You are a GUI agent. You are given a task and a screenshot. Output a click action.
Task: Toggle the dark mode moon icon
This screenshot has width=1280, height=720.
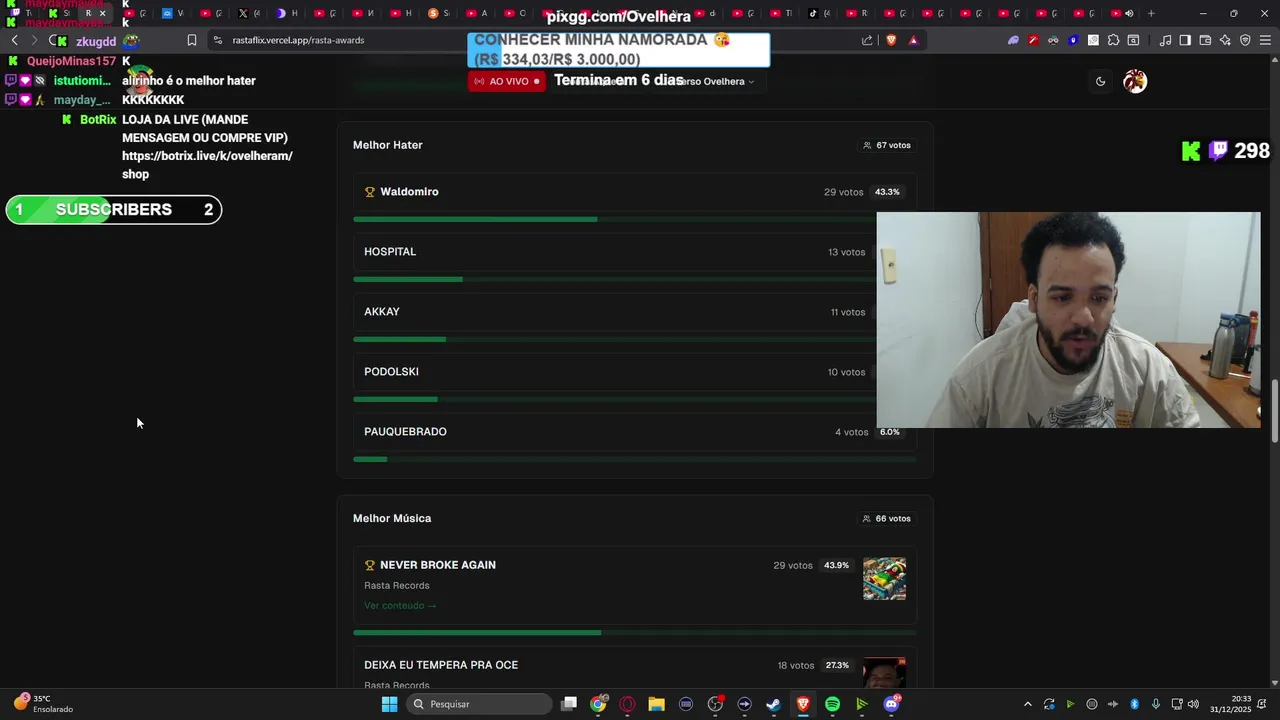1100,82
